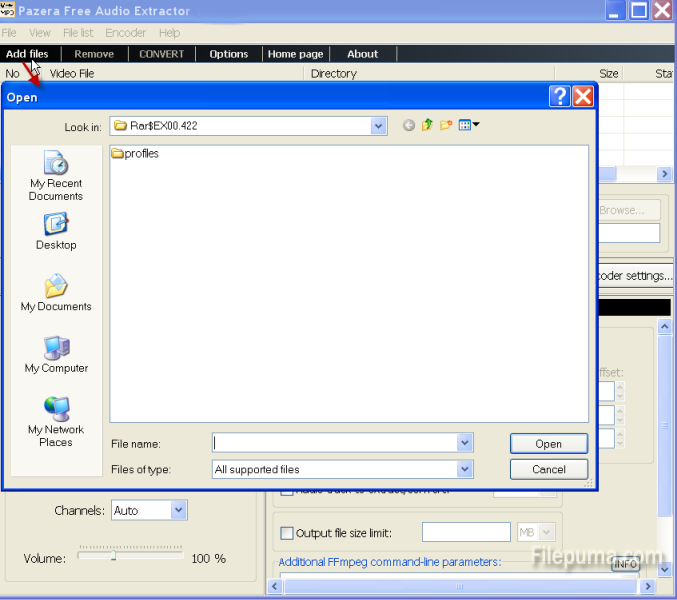This screenshot has height=600, width=677.
Task: Open My Network Places shortcut
Action: [56, 421]
